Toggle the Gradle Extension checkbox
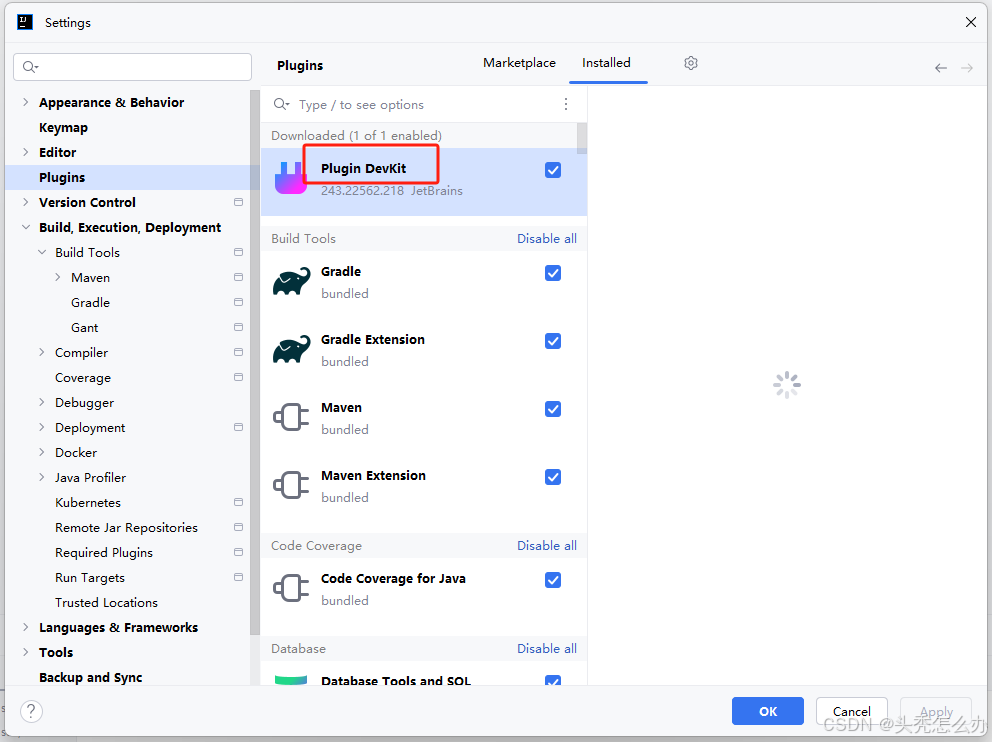The height and width of the screenshot is (742, 992). pyautogui.click(x=553, y=341)
